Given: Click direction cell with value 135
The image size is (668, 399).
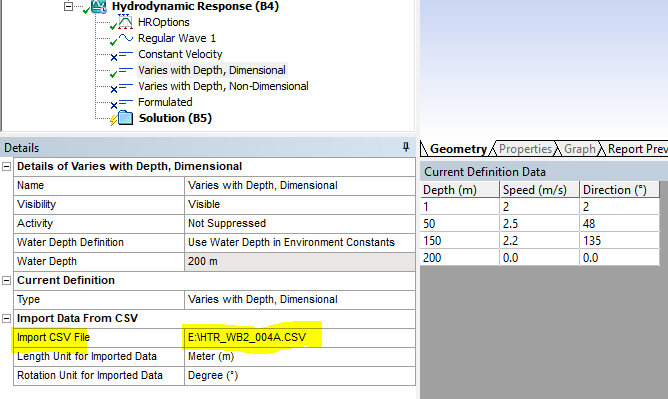Looking at the screenshot, I should click(619, 241).
